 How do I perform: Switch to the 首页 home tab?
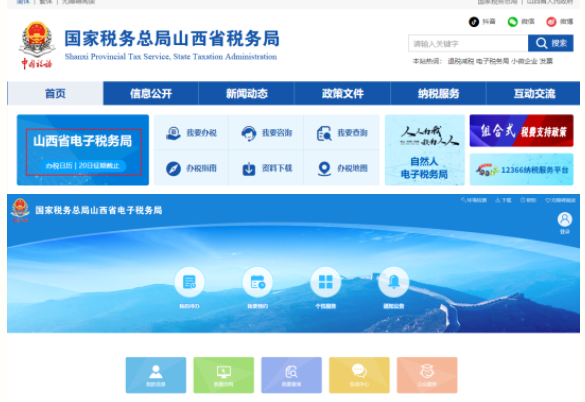(x=55, y=93)
